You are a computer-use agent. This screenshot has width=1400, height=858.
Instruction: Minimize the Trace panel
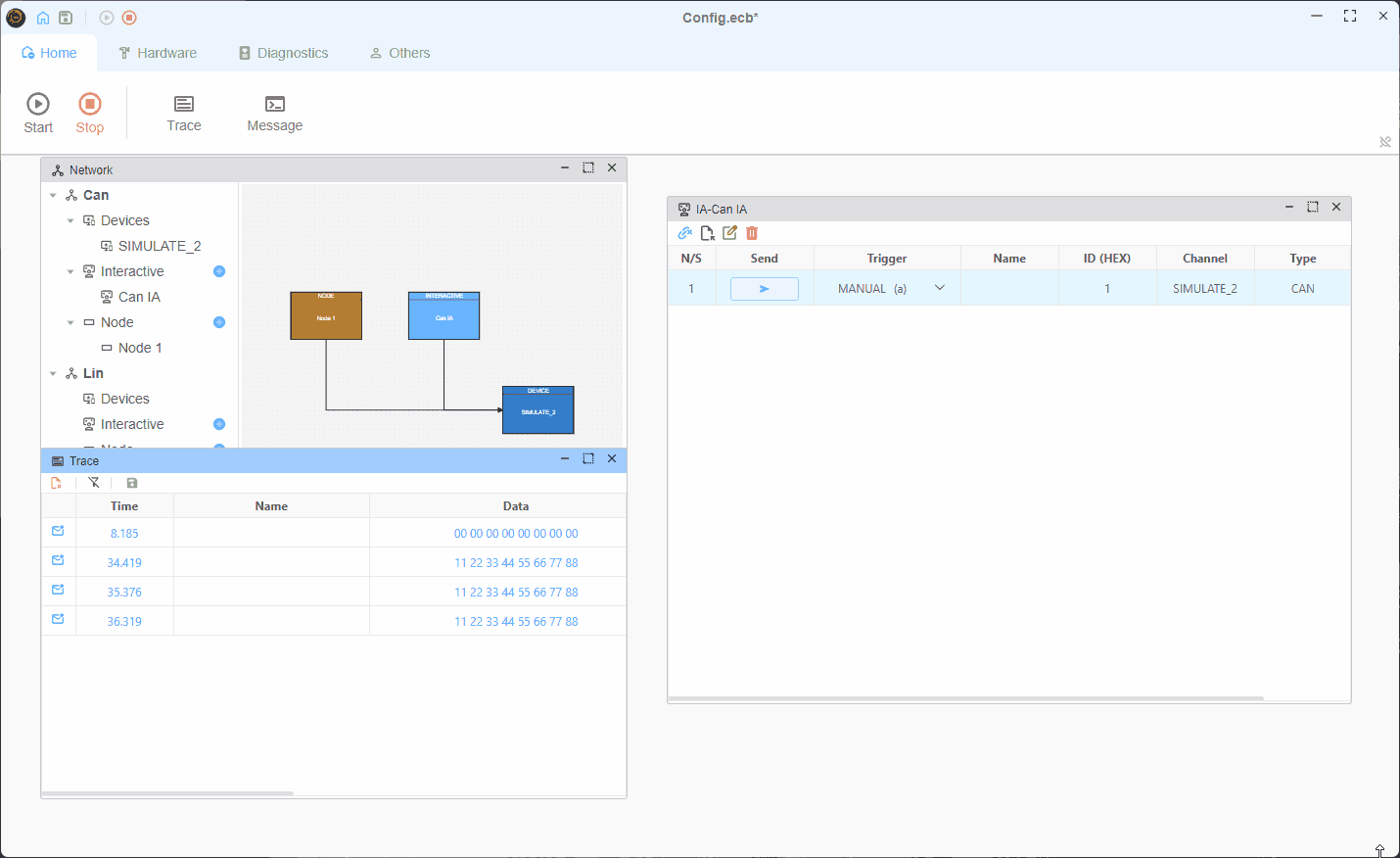coord(565,458)
